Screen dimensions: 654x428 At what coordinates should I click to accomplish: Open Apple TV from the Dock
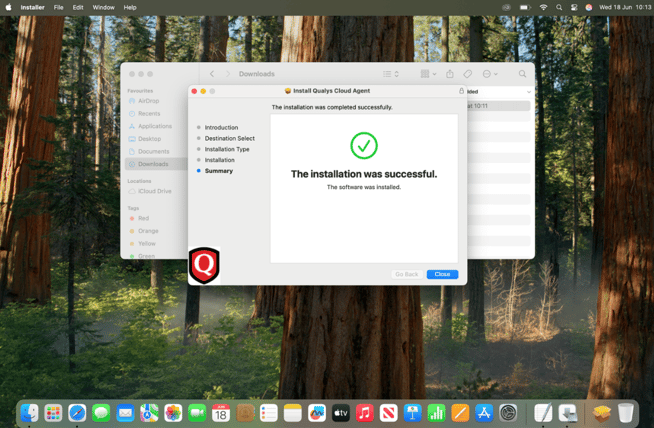point(341,413)
